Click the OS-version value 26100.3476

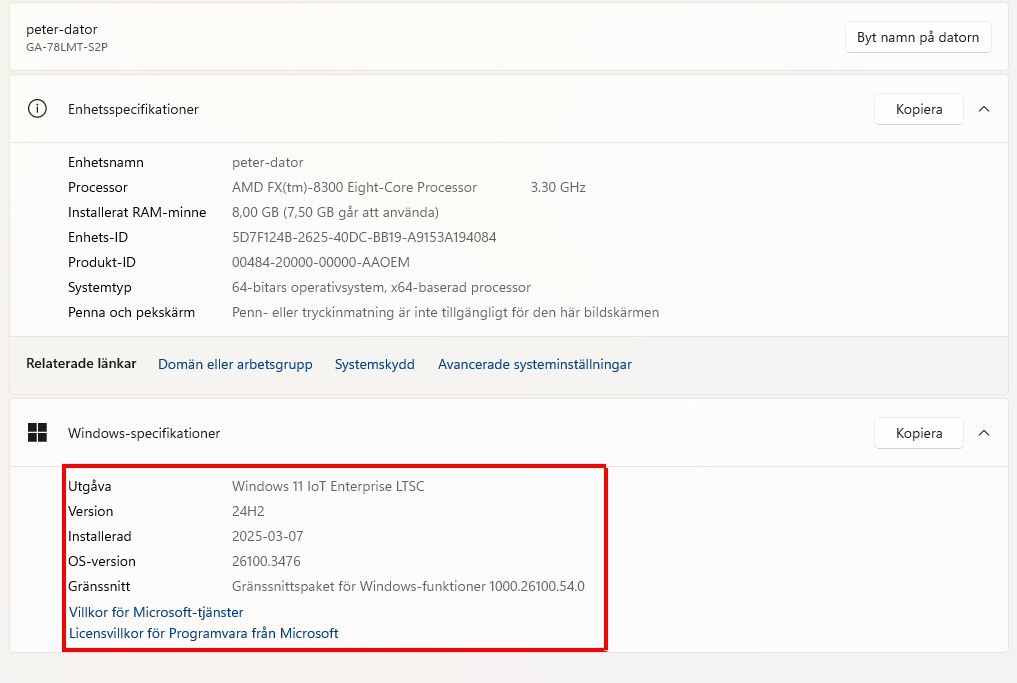266,562
